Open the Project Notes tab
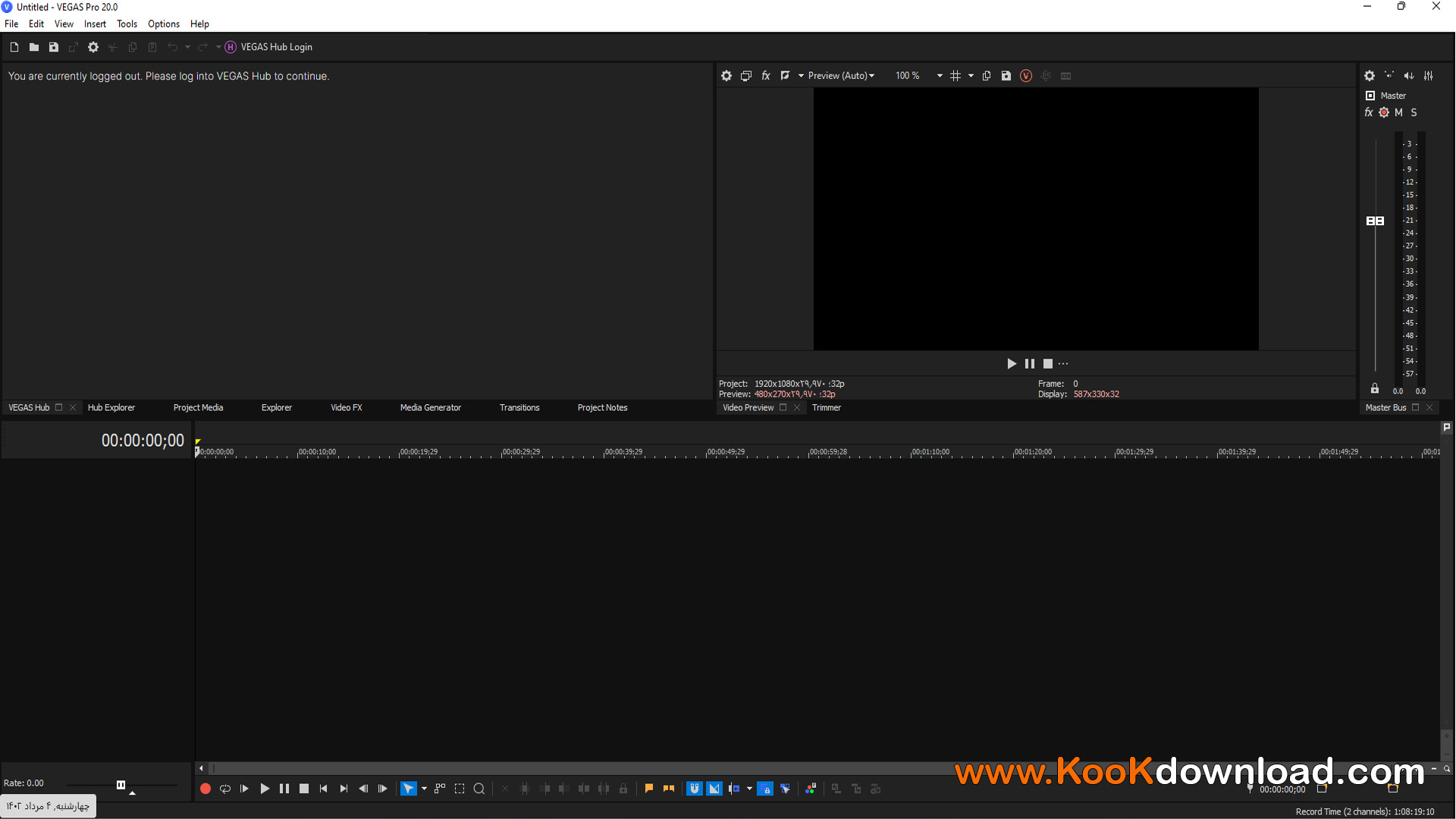 coord(603,408)
